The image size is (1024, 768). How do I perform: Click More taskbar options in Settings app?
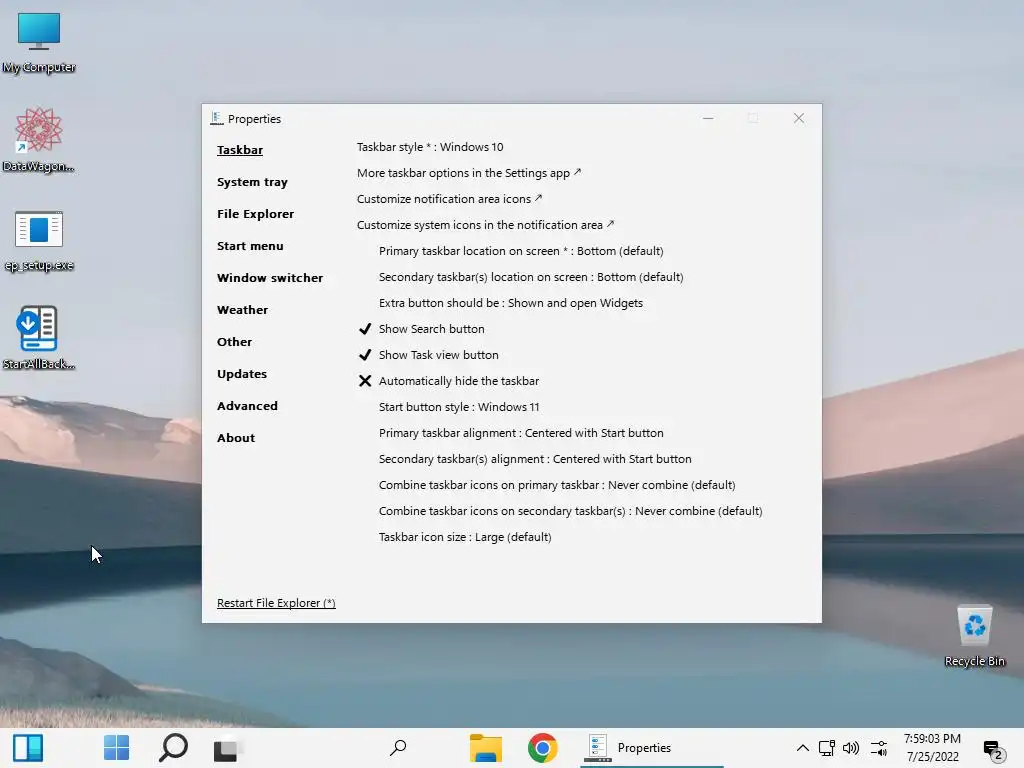(x=469, y=174)
